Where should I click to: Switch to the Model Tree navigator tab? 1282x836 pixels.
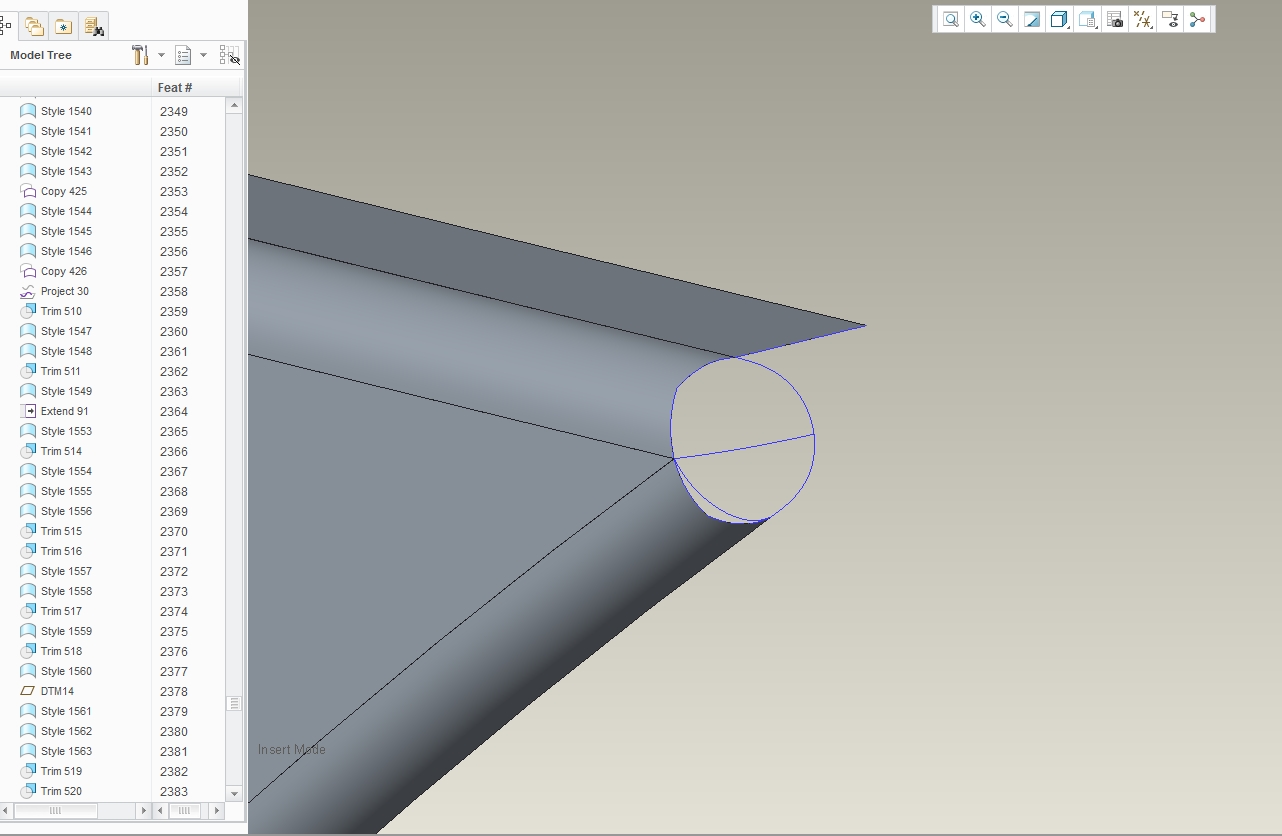pos(6,26)
